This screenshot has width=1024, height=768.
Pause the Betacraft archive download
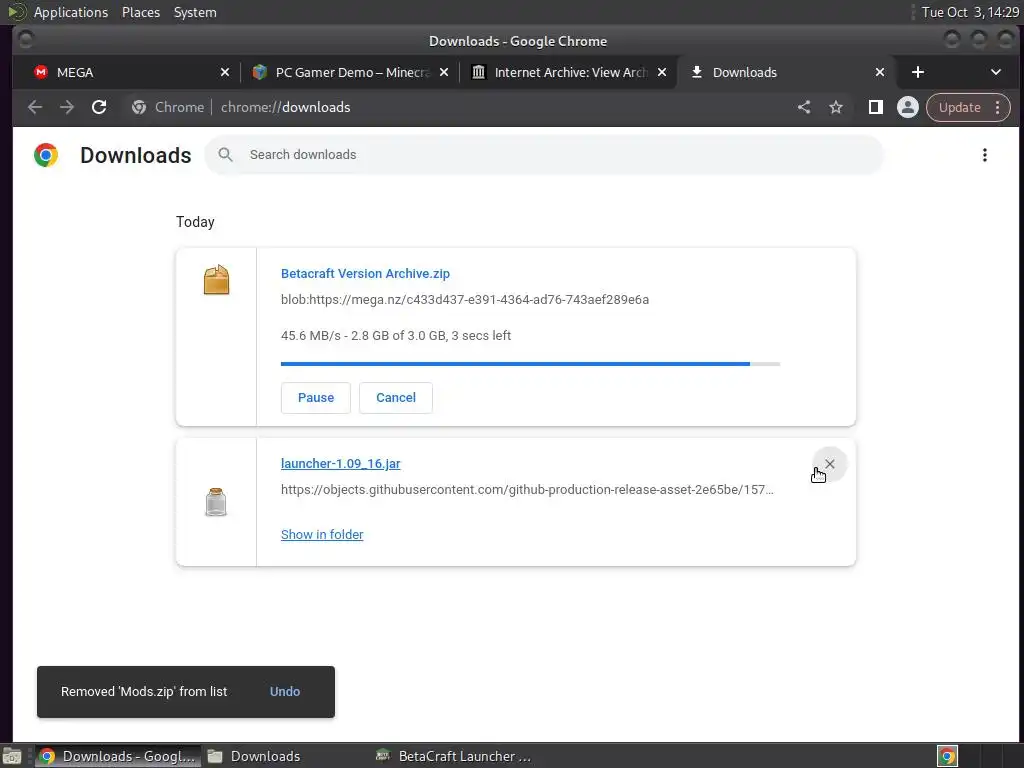coord(315,398)
